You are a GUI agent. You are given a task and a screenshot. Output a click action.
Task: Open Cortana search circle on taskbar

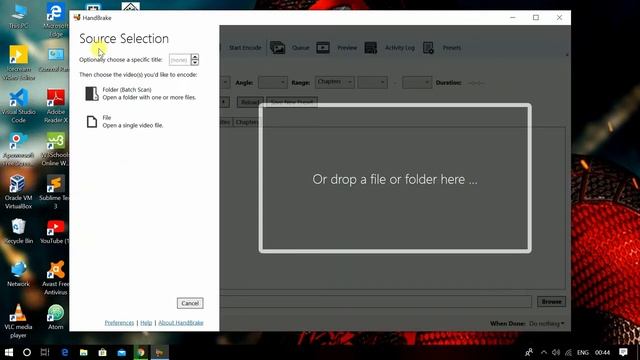pos(27,352)
